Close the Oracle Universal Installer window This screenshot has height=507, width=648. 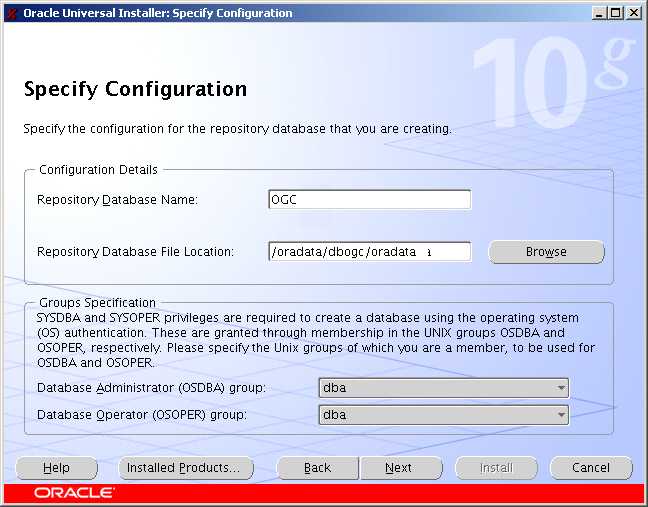(x=633, y=13)
